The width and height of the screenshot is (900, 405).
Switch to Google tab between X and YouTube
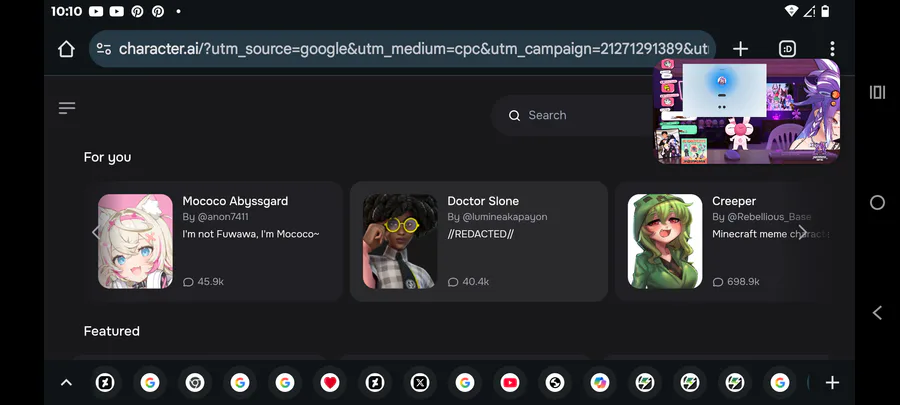464,383
